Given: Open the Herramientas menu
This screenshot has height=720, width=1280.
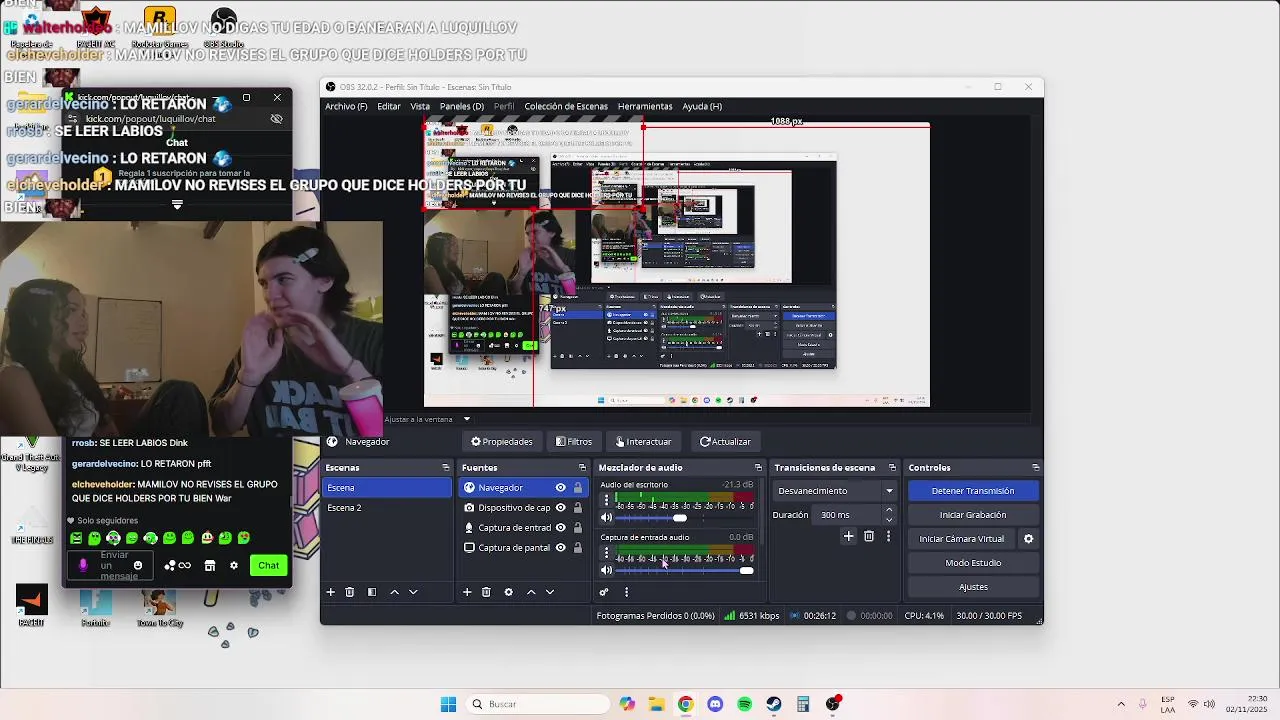Looking at the screenshot, I should 645,106.
